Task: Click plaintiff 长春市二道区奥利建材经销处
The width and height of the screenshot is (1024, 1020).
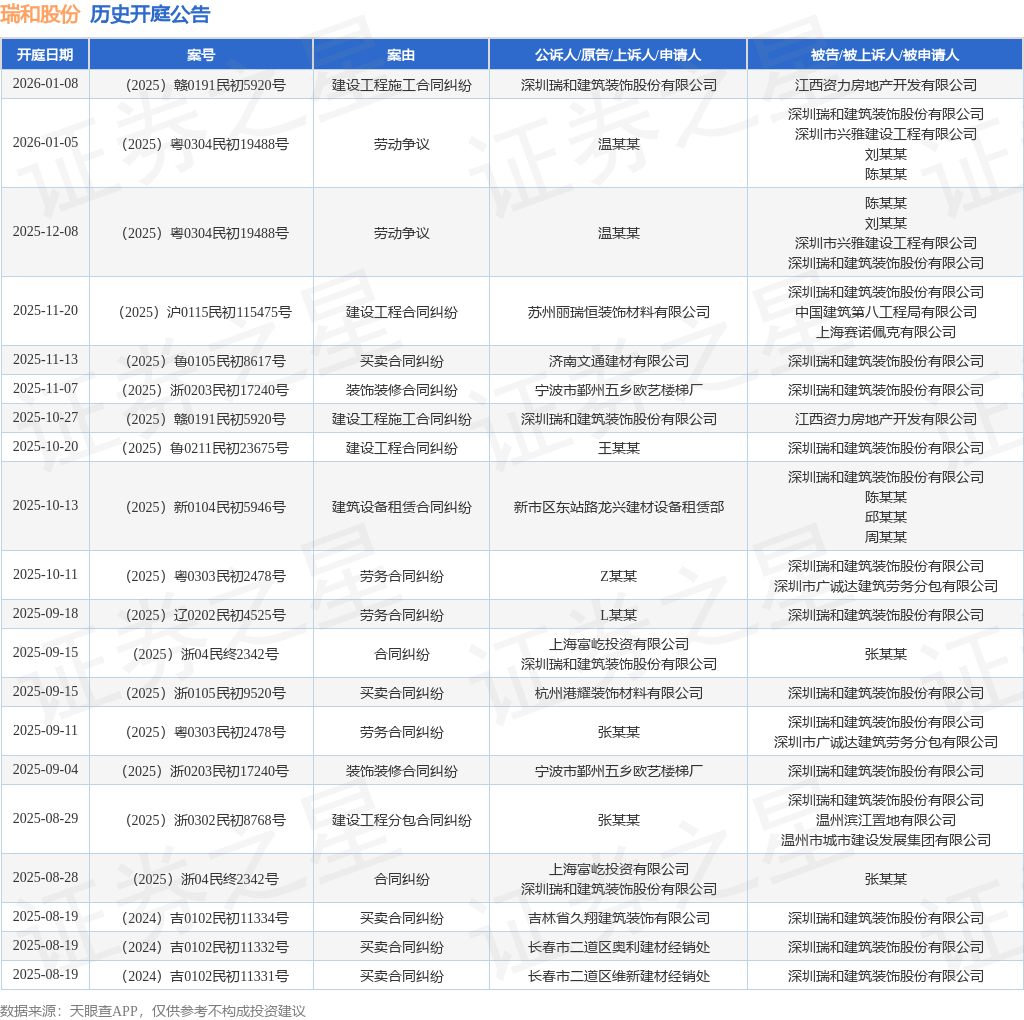Action: (618, 947)
